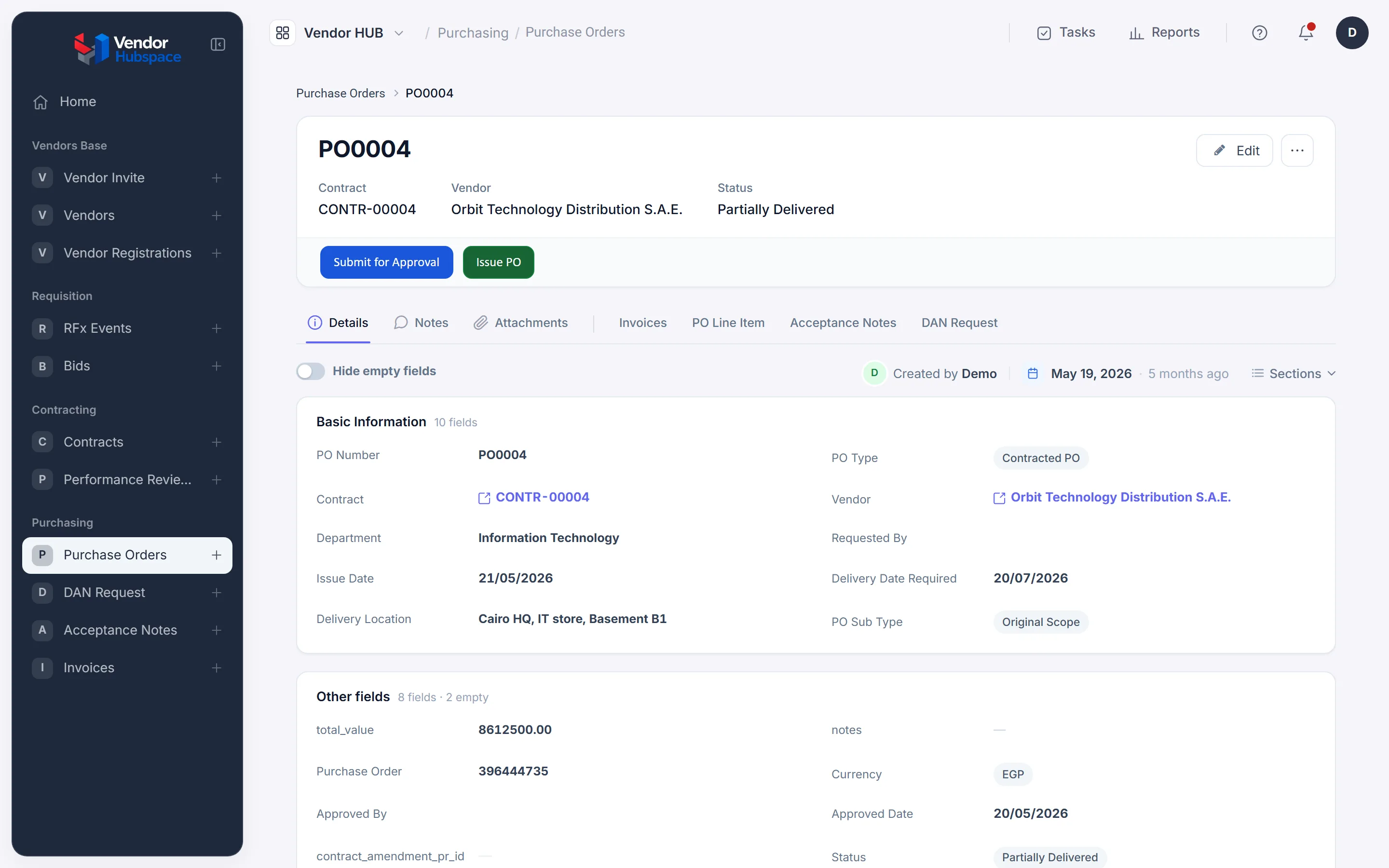Click the green D creator avatar
Image resolution: width=1389 pixels, height=868 pixels.
[874, 373]
